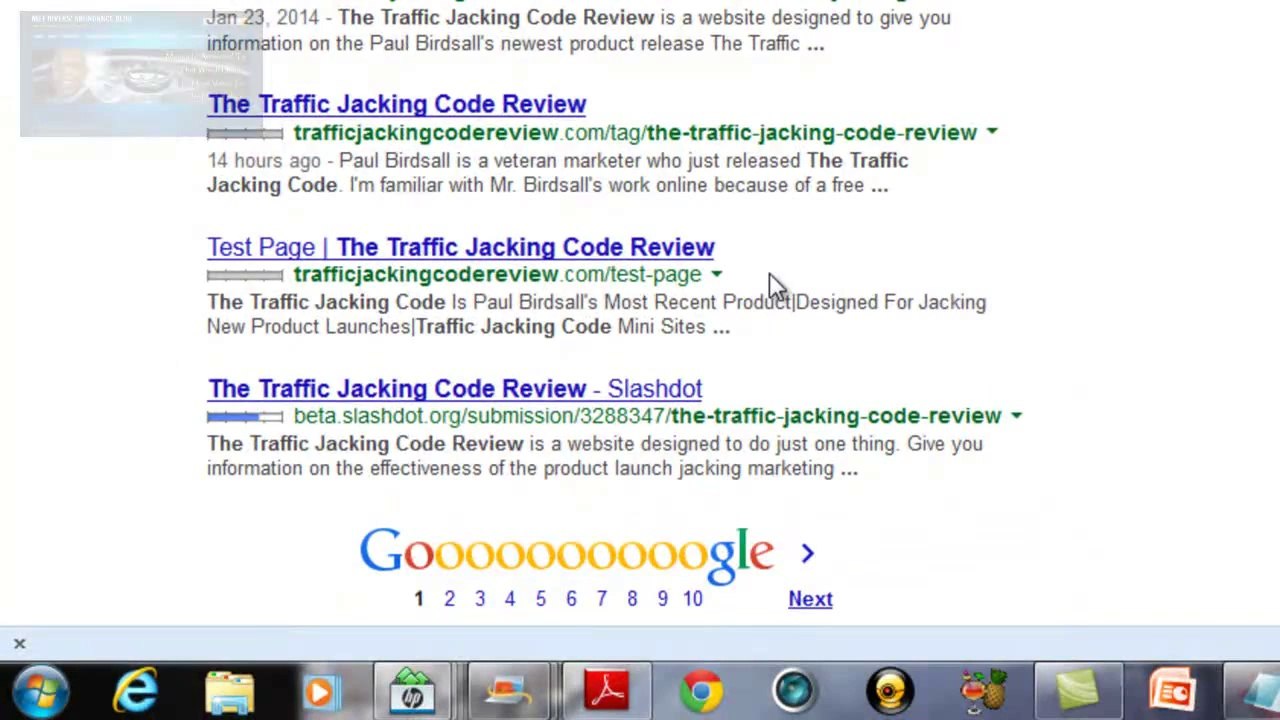Click the green beta.slashdot.org/submission URL text
This screenshot has height=720, width=1280.
(x=647, y=416)
